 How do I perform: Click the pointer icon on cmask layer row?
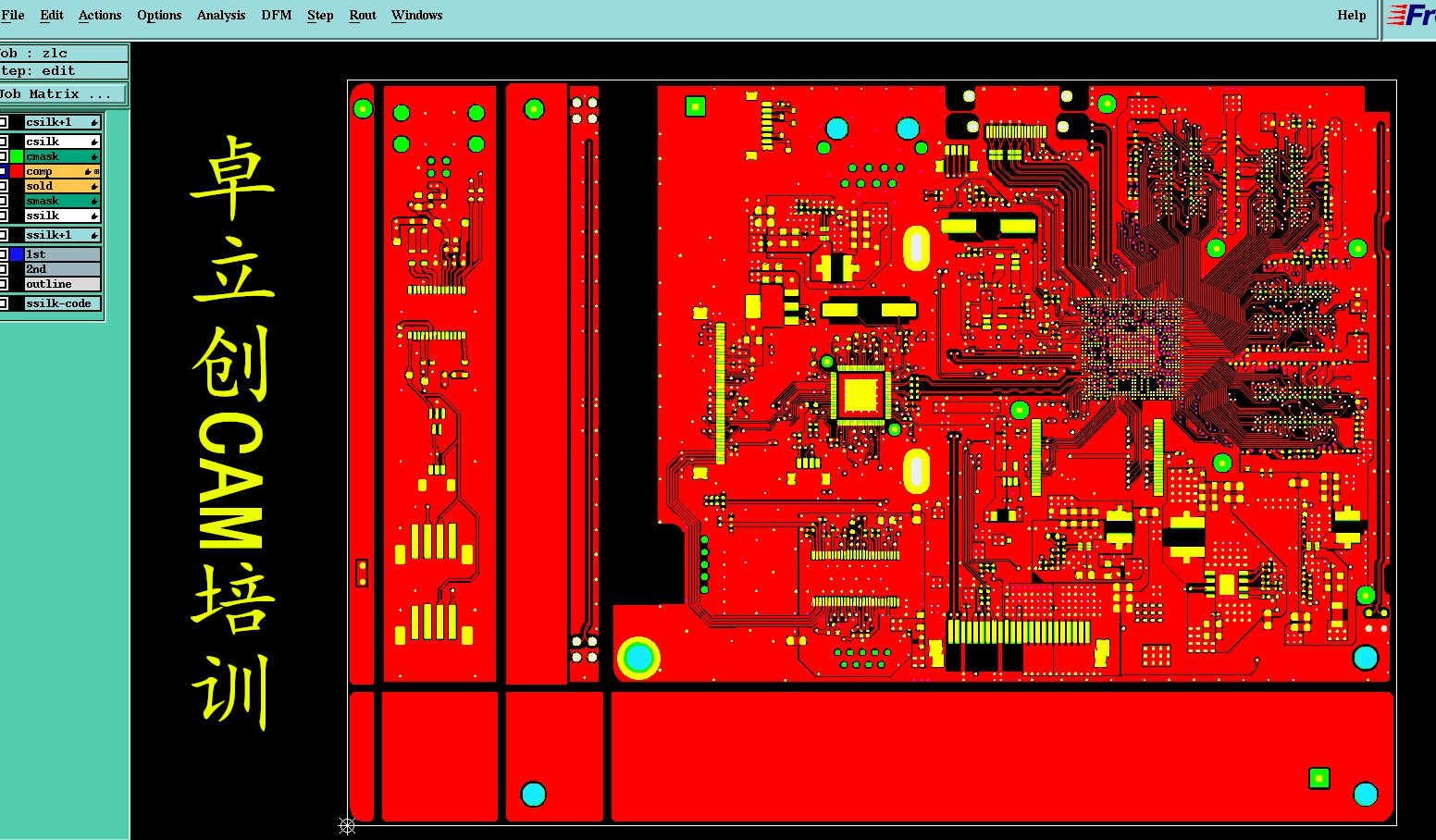[x=94, y=156]
